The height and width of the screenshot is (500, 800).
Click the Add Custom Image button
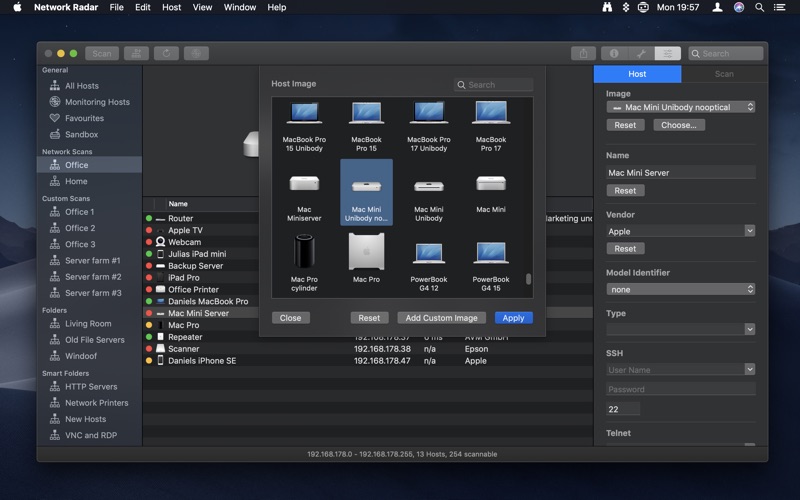click(x=441, y=318)
